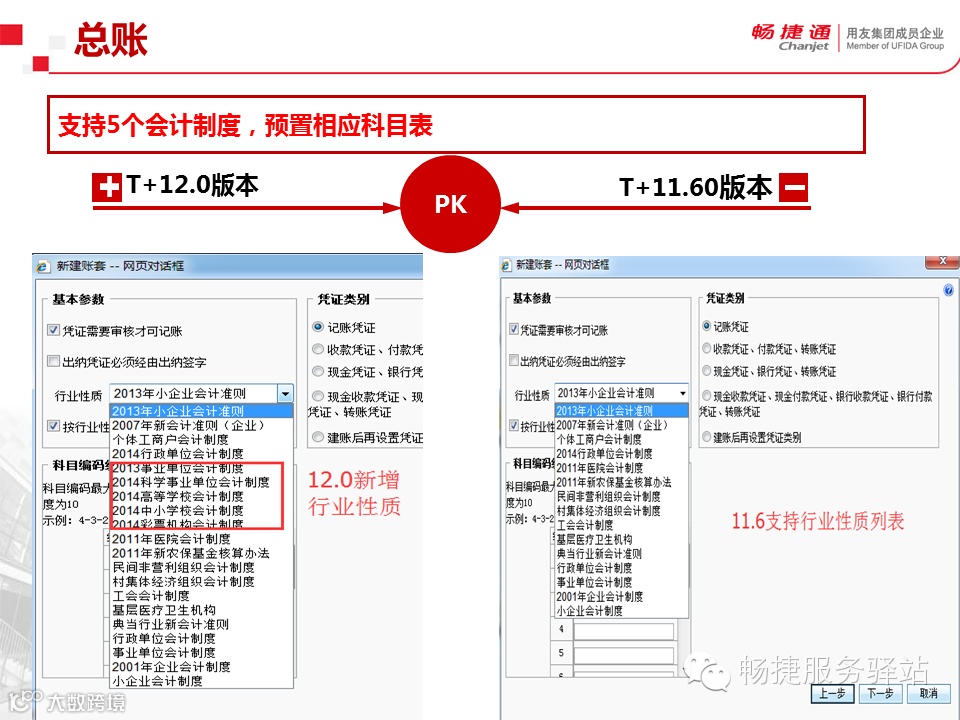Click the help question icon in right dialog
This screenshot has width=960, height=720.
[948, 290]
